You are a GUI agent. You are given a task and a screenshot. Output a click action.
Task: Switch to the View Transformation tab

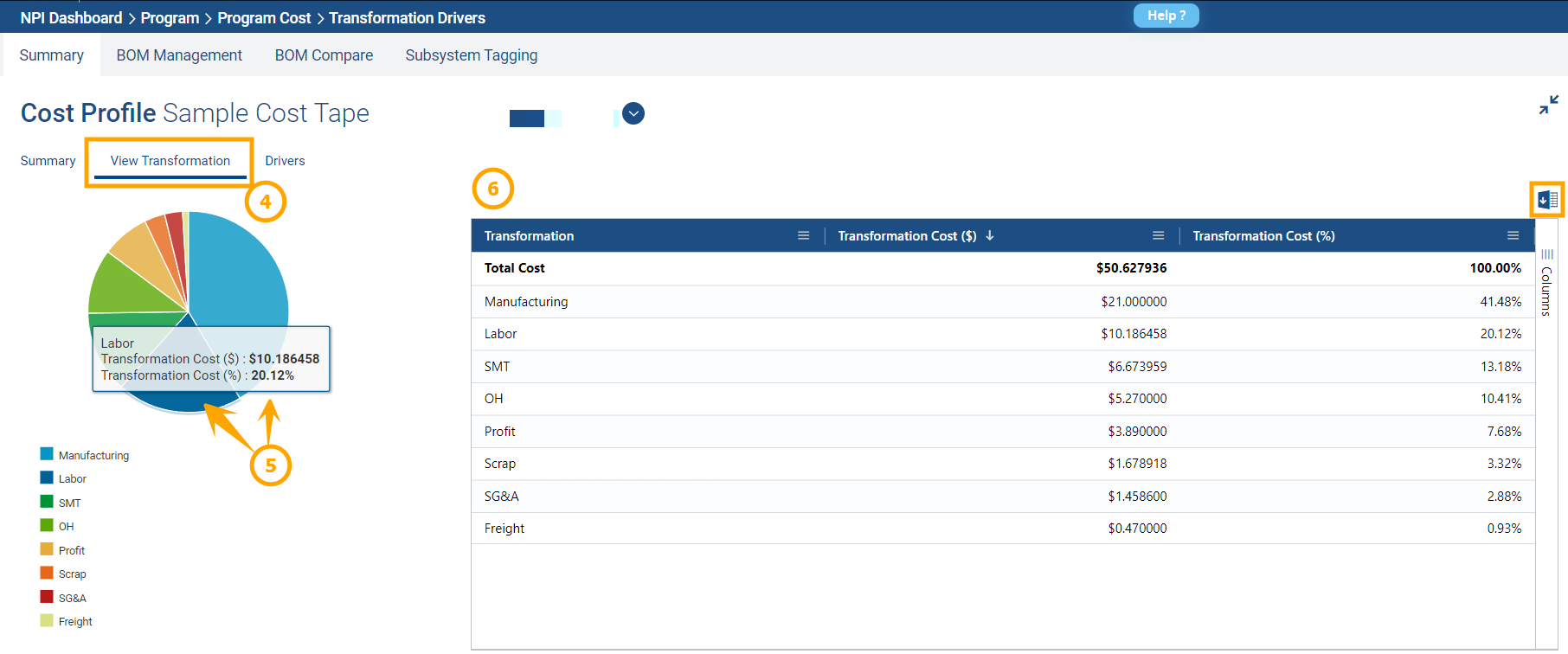170,161
